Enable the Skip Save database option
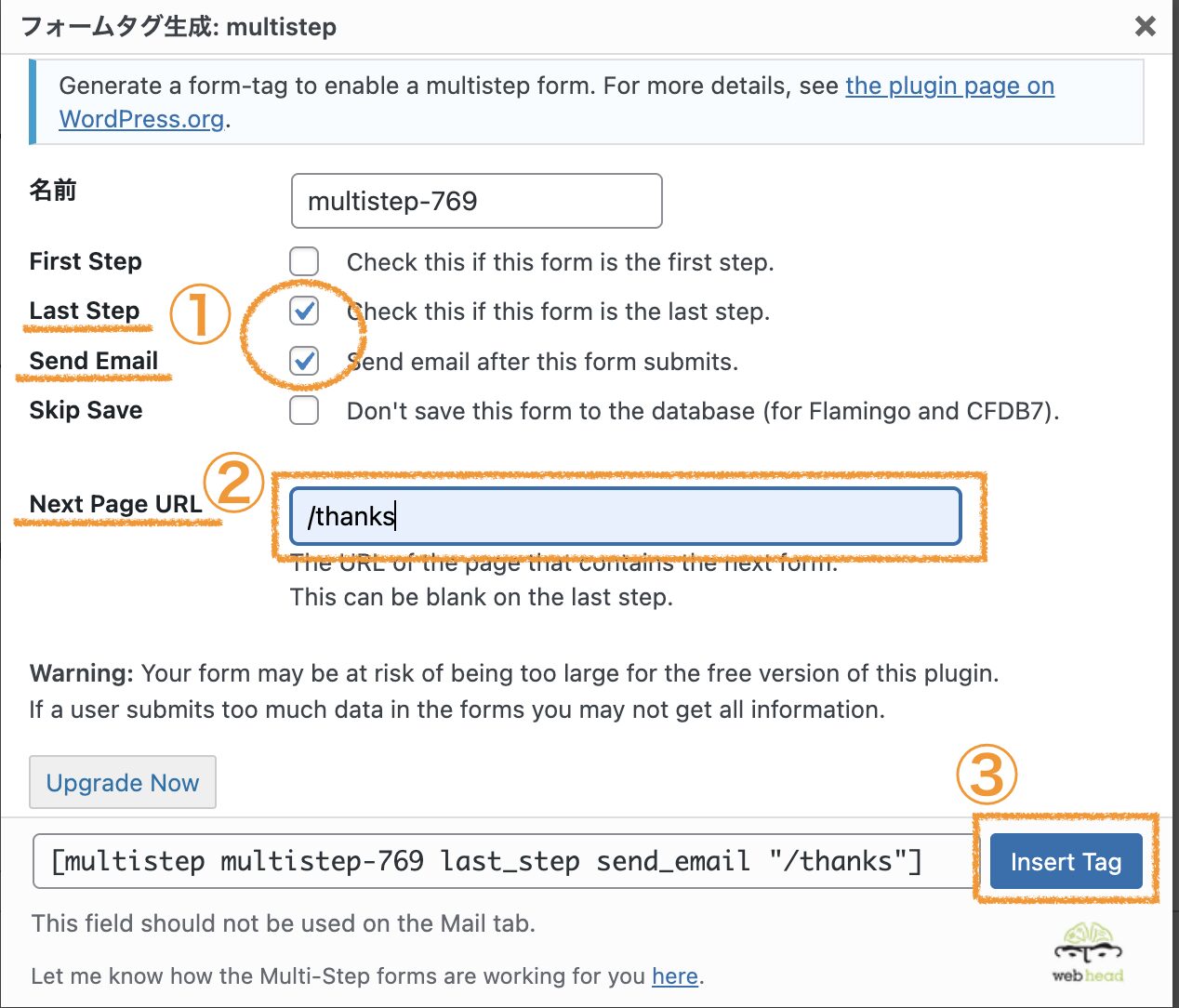This screenshot has width=1179, height=1008. (304, 410)
